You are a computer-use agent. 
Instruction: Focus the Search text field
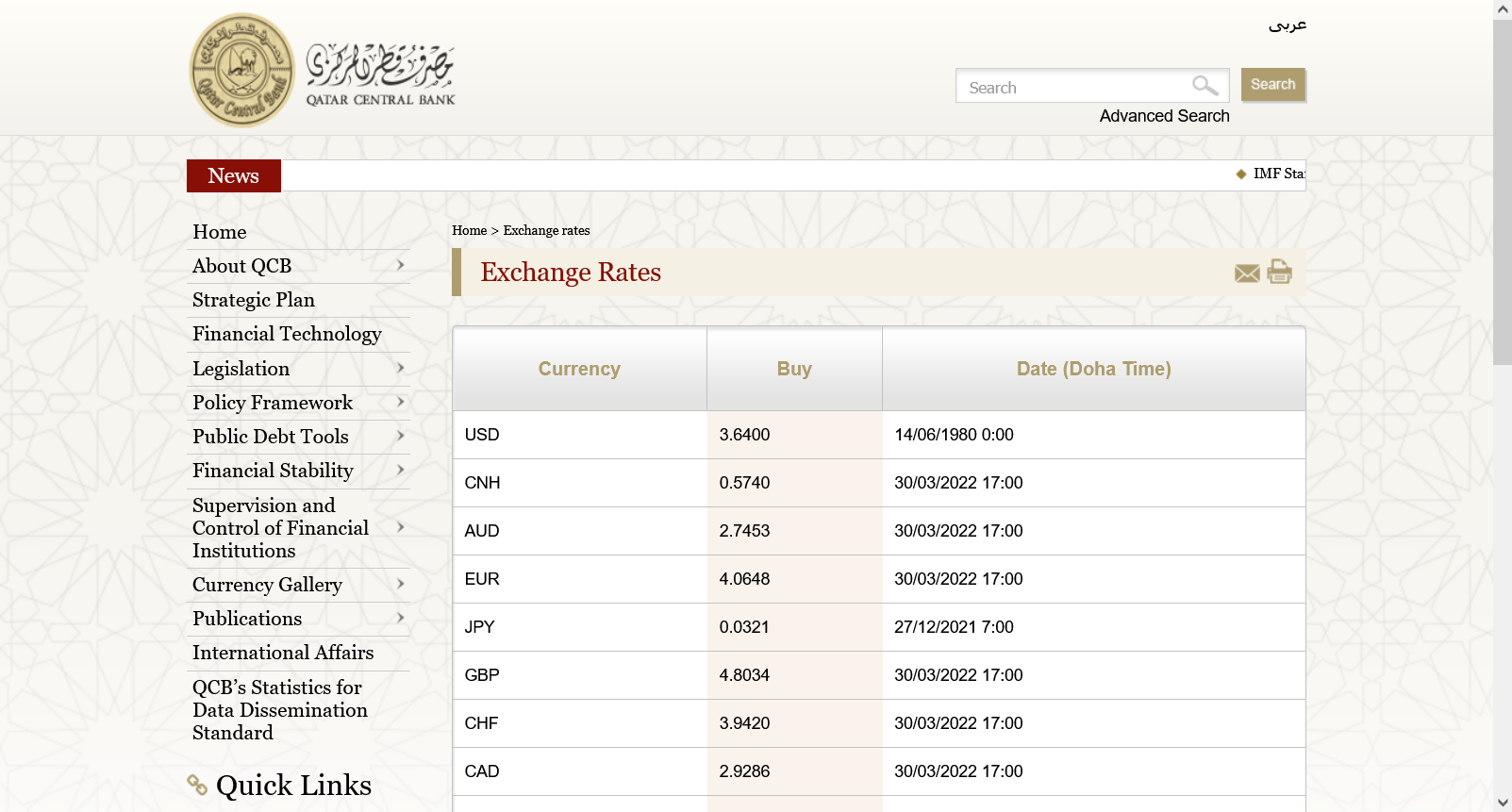(1071, 87)
